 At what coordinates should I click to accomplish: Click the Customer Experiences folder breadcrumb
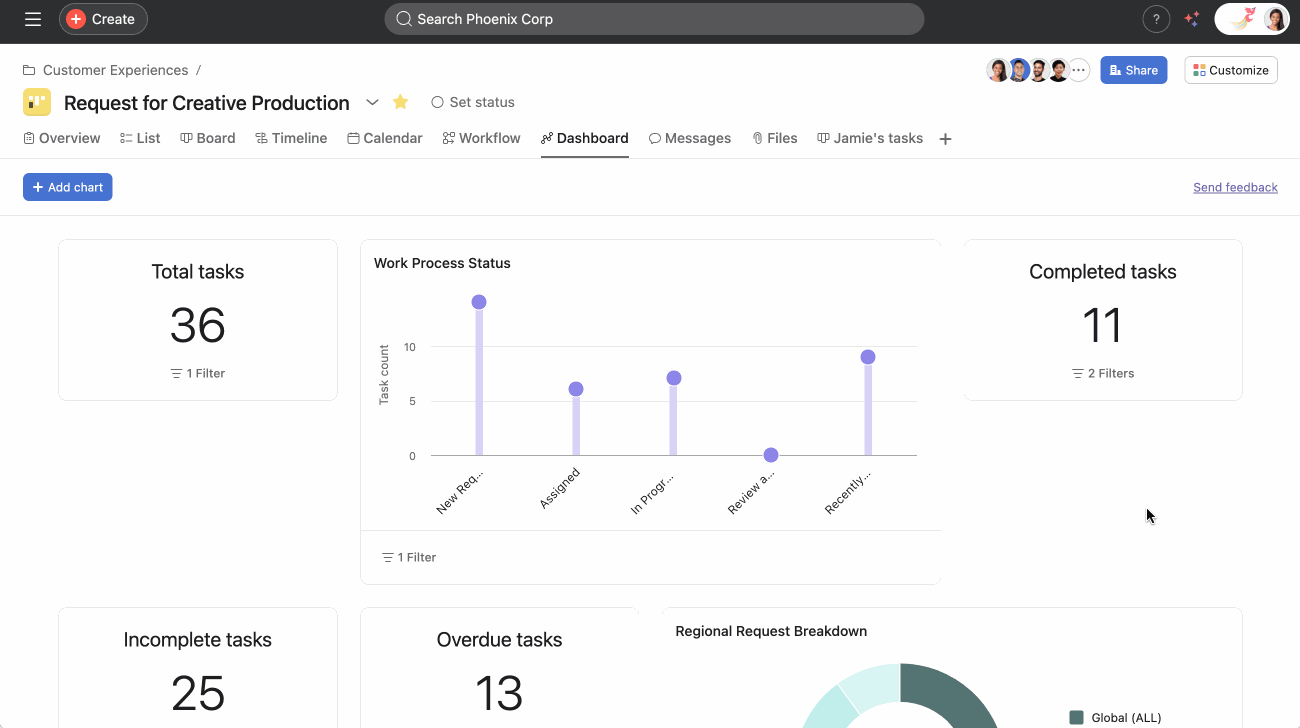pyautogui.click(x=115, y=70)
